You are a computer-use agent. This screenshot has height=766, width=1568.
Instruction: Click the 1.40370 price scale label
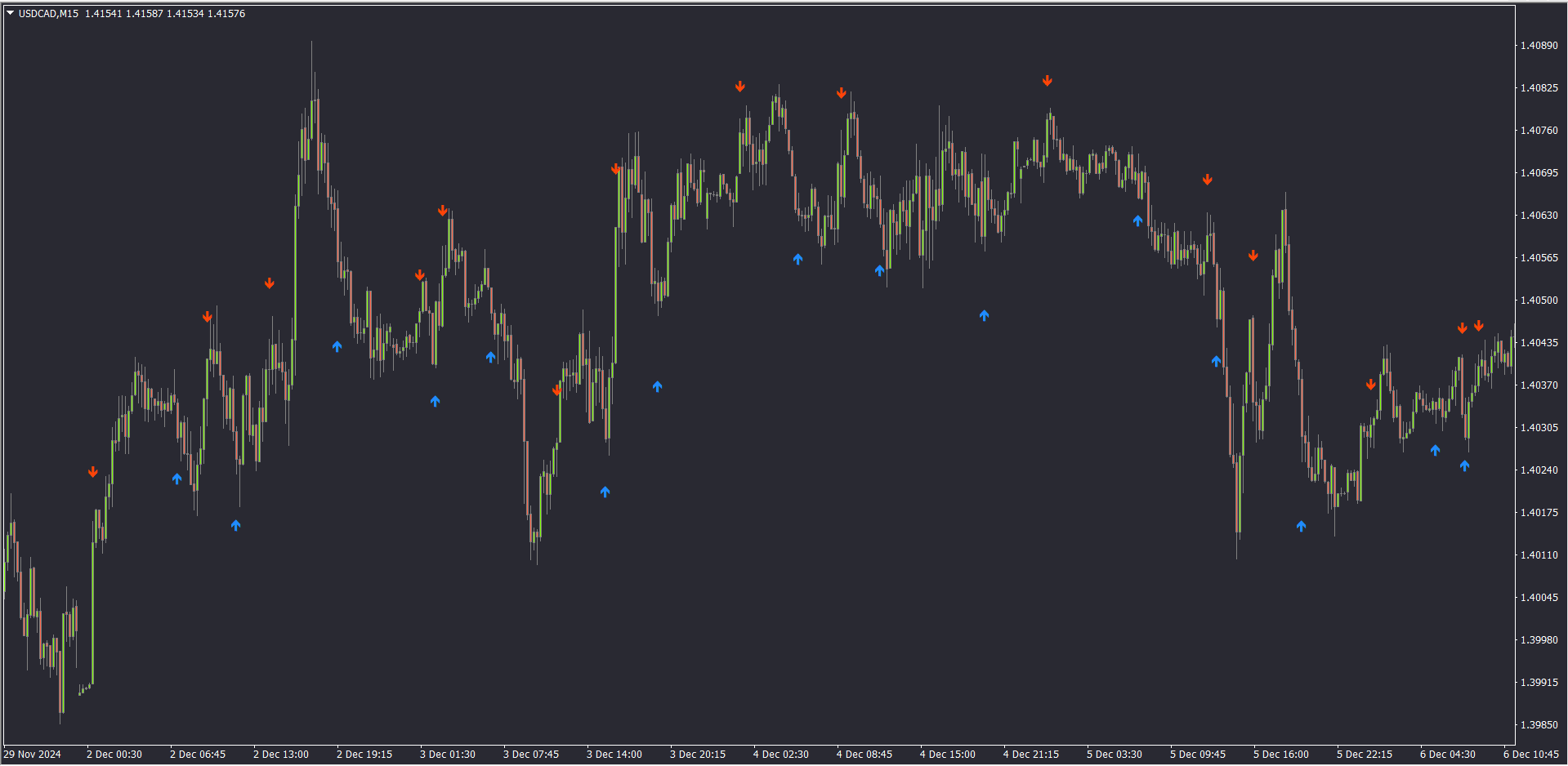pyautogui.click(x=1539, y=385)
